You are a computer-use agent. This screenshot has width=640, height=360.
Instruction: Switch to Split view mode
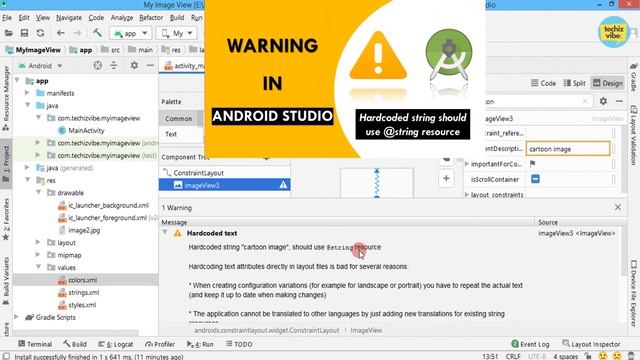tap(574, 83)
